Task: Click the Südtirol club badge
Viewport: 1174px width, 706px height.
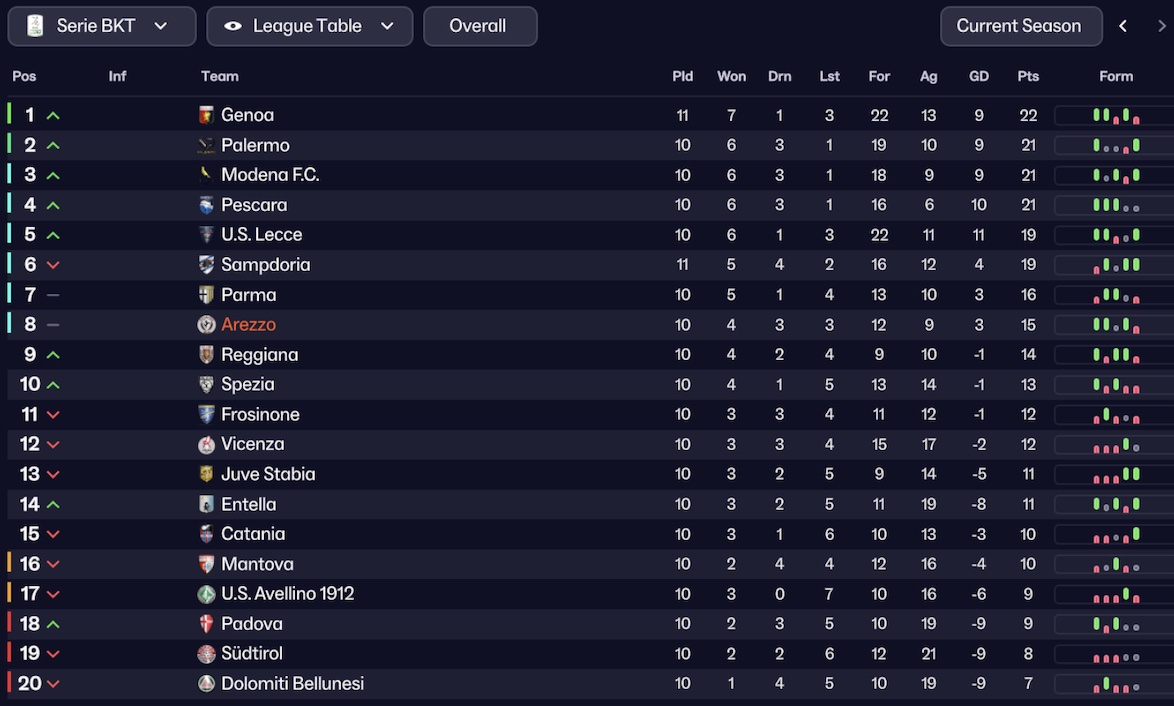Action: click(x=206, y=654)
